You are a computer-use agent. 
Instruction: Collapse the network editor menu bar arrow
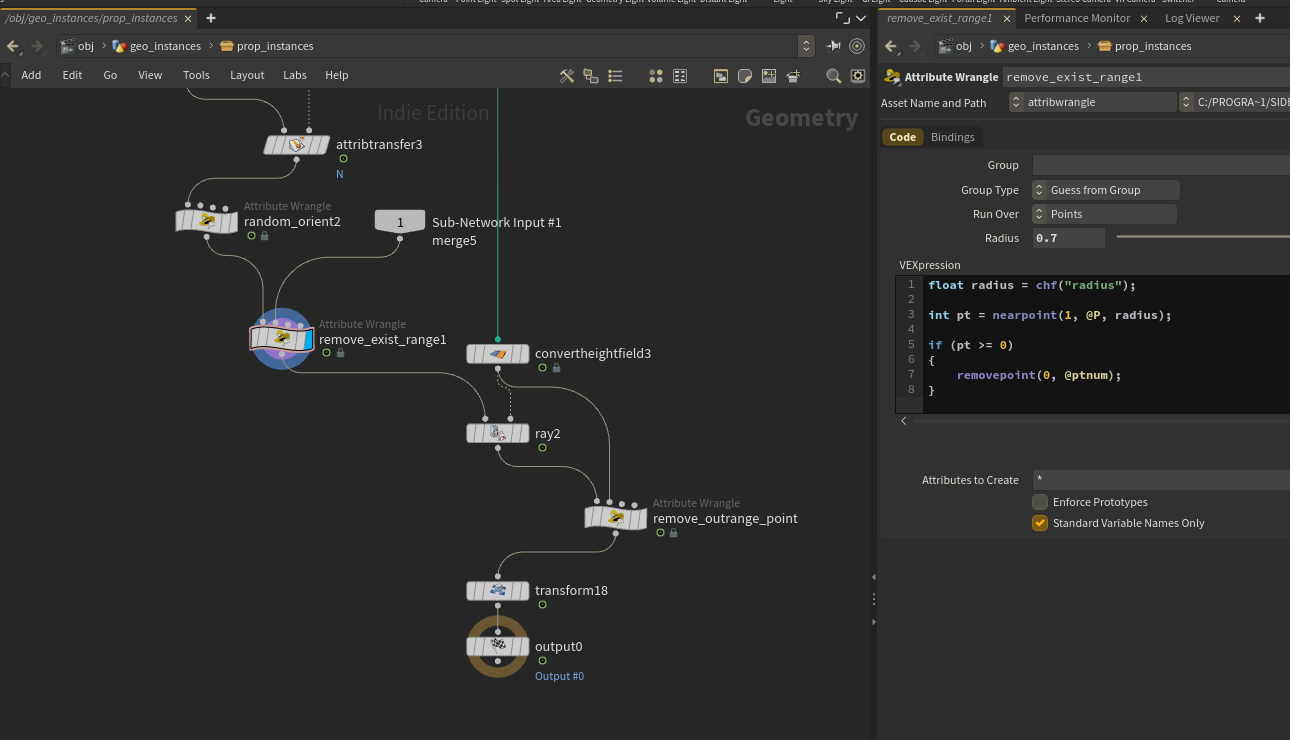(x=5, y=75)
